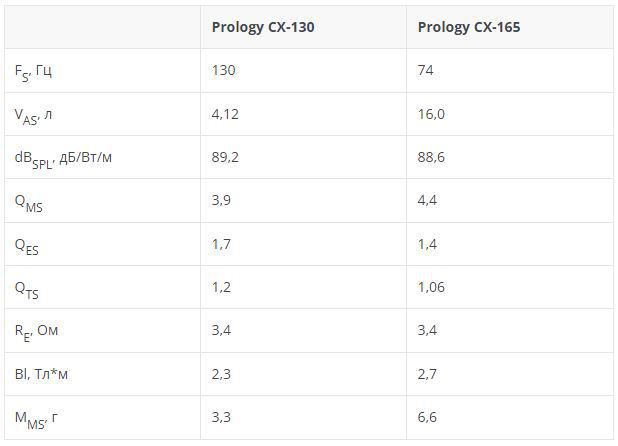Select the QMS row label

(x=29, y=201)
